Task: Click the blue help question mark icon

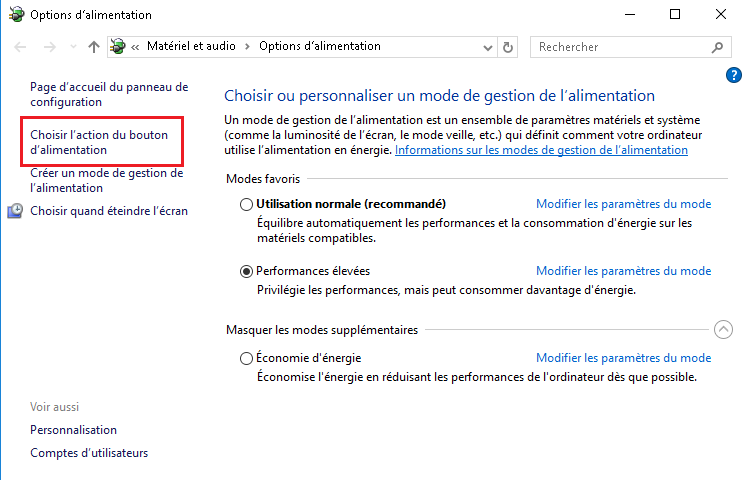Action: tap(734, 75)
